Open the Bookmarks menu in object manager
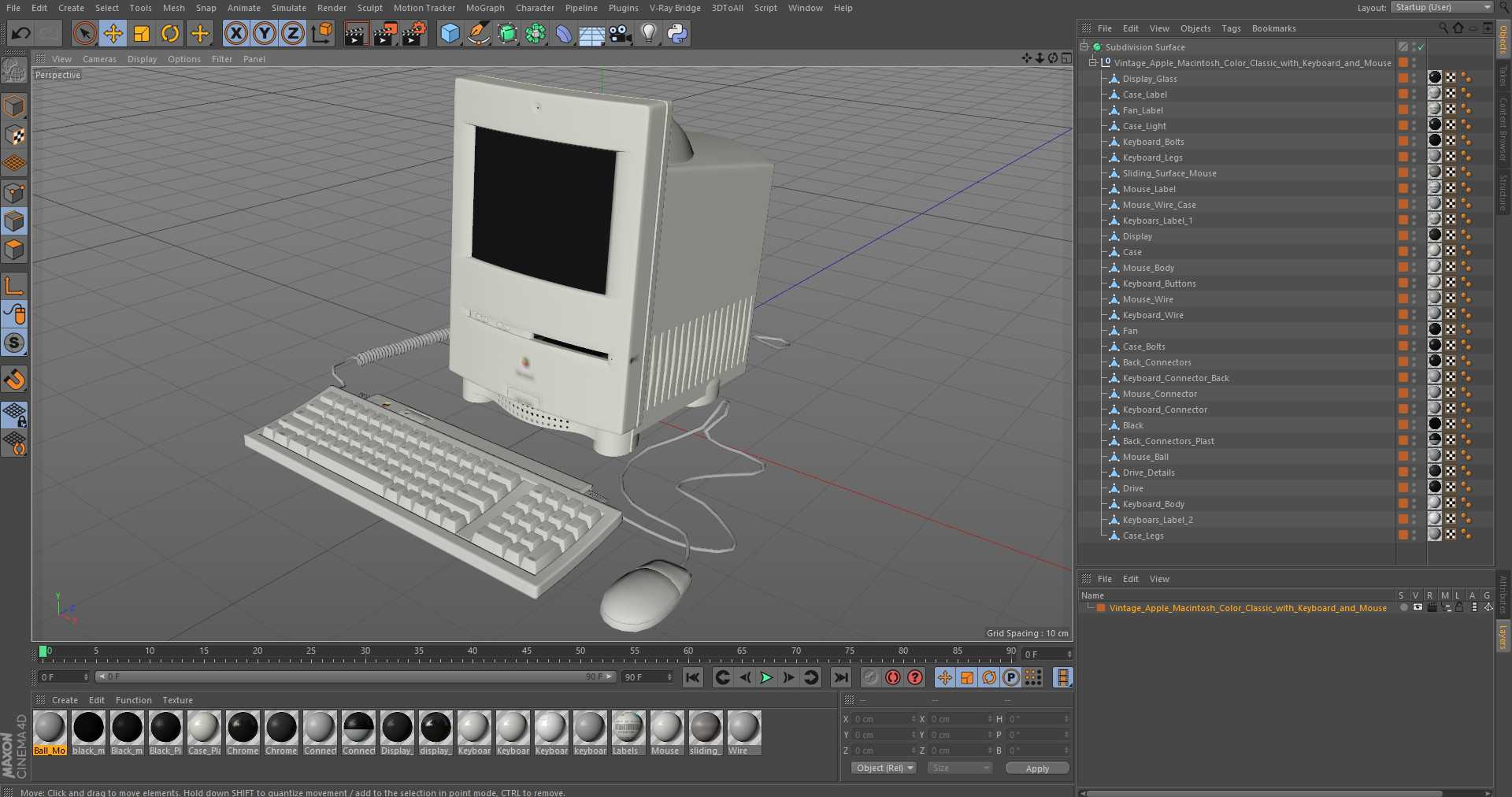 pos(1273,28)
